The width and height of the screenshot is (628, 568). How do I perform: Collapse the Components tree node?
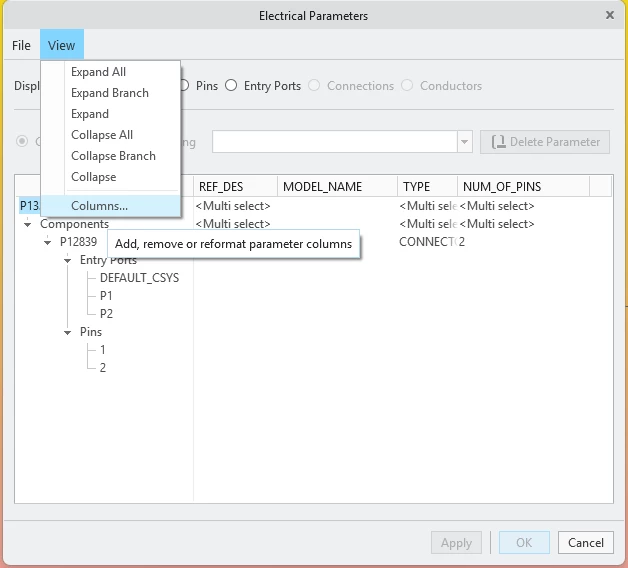tap(27, 224)
